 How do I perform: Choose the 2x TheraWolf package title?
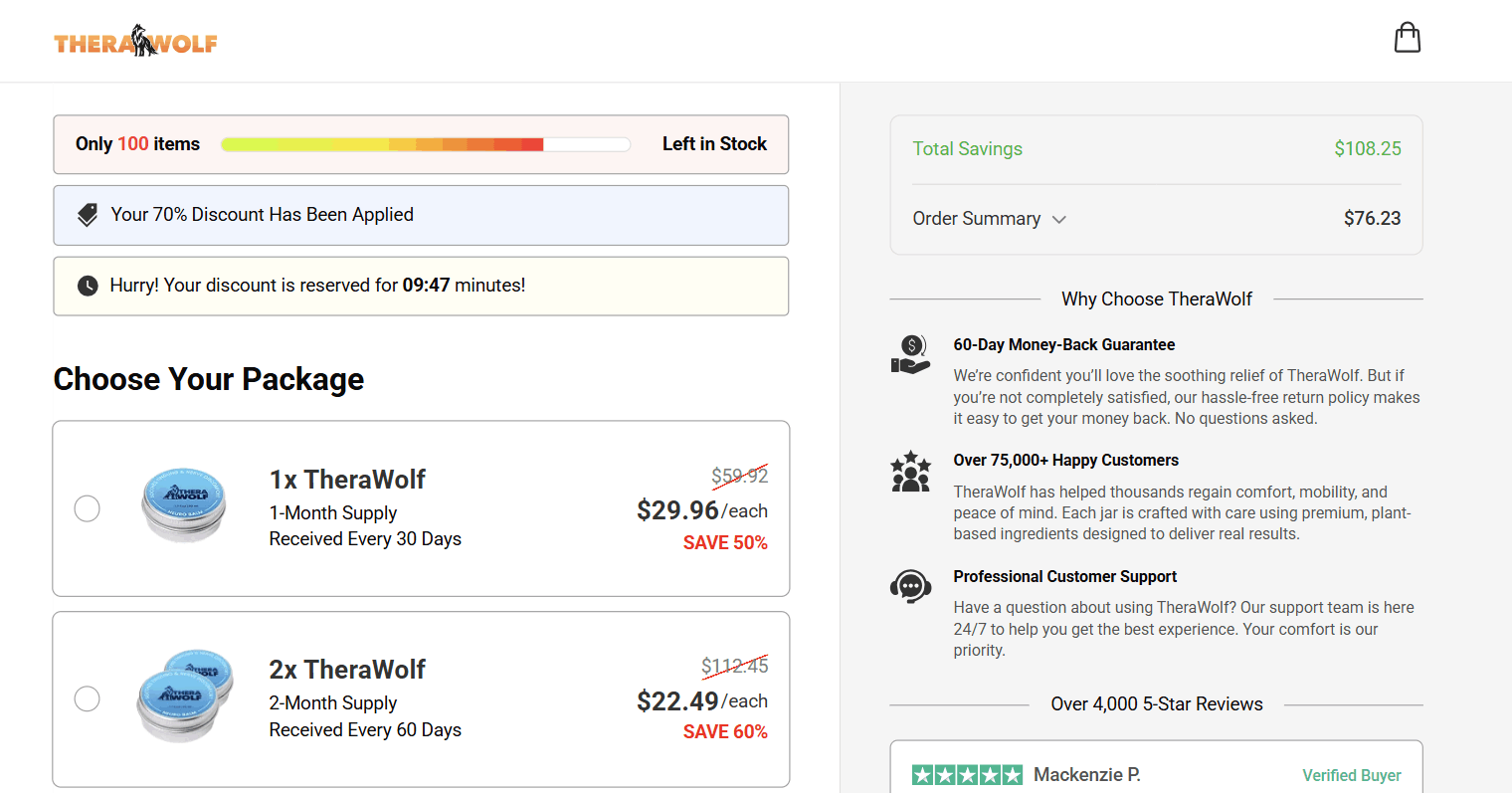(347, 670)
